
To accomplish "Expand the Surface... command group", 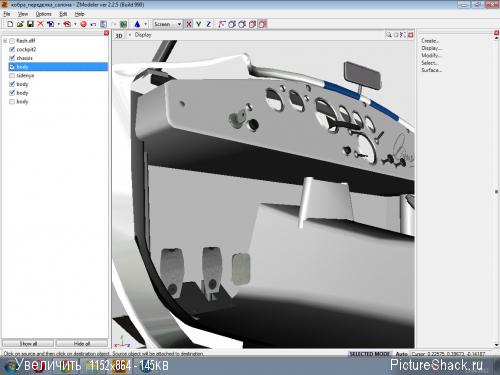I will [x=431, y=70].
